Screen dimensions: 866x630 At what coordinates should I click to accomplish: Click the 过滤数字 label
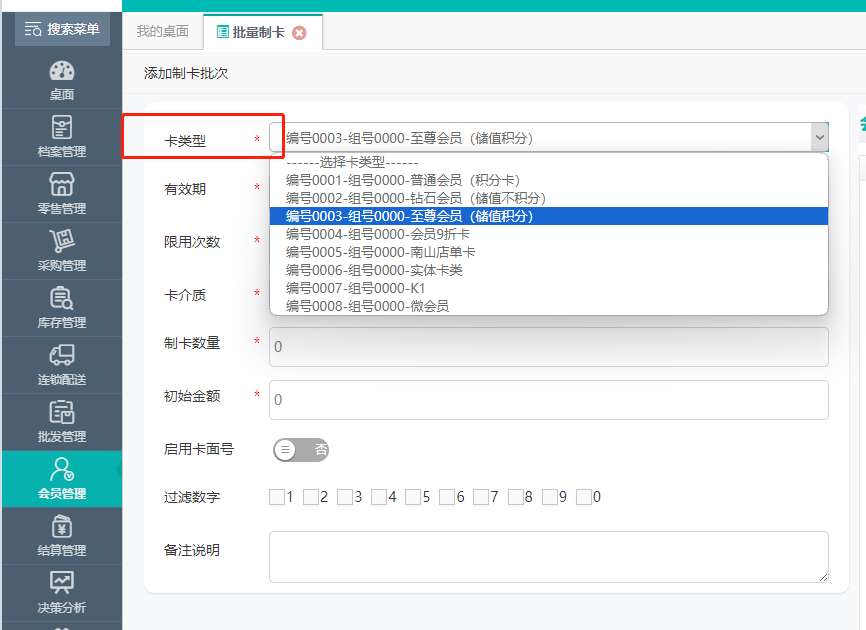pyautogui.click(x=192, y=497)
